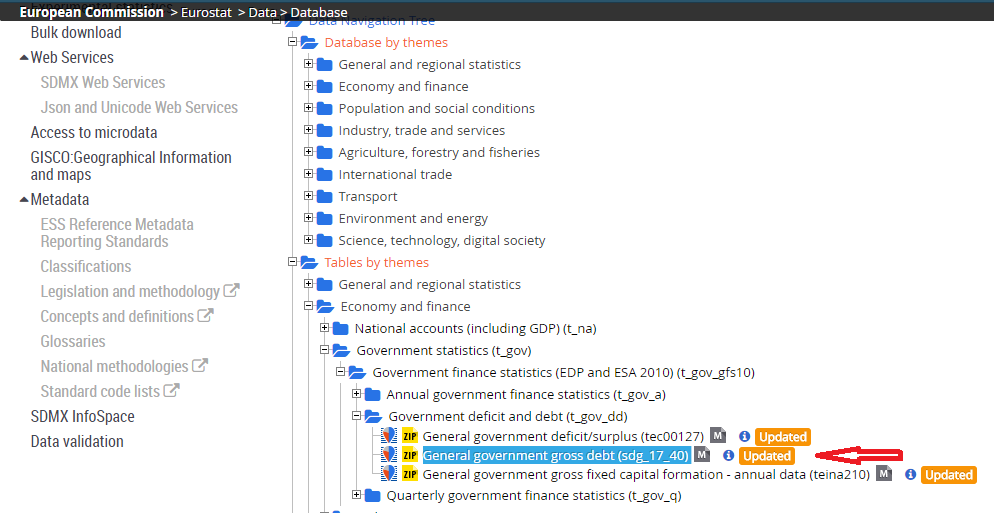Expand Science, technology, digital society node
The image size is (994, 513).
[x=308, y=240]
